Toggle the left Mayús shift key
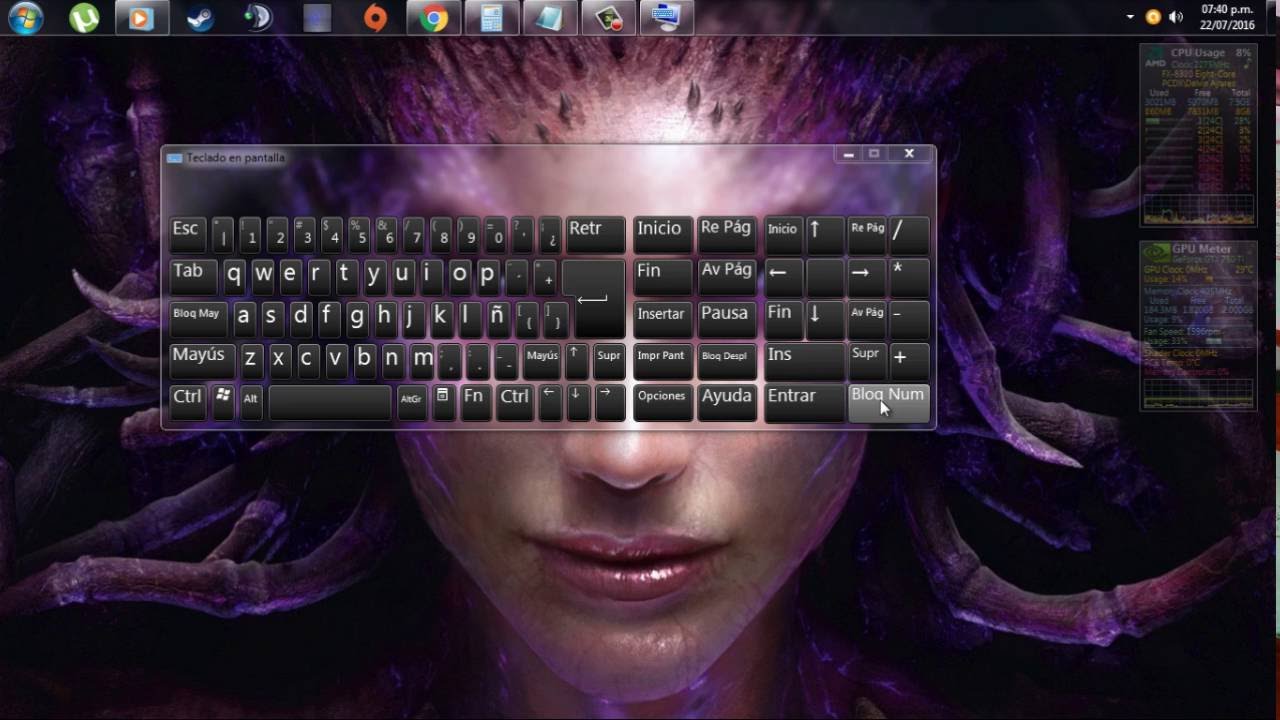Screen dimensions: 1280x720 click(203, 360)
